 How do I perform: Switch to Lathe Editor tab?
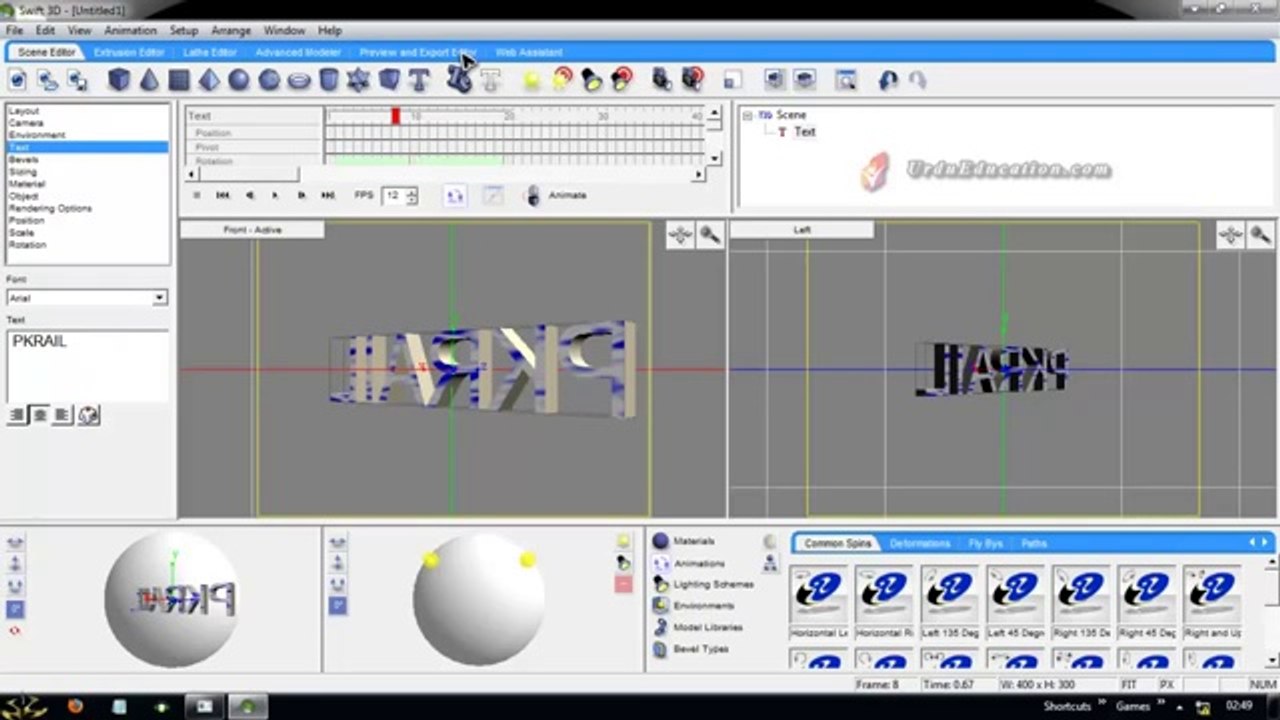click(x=210, y=52)
